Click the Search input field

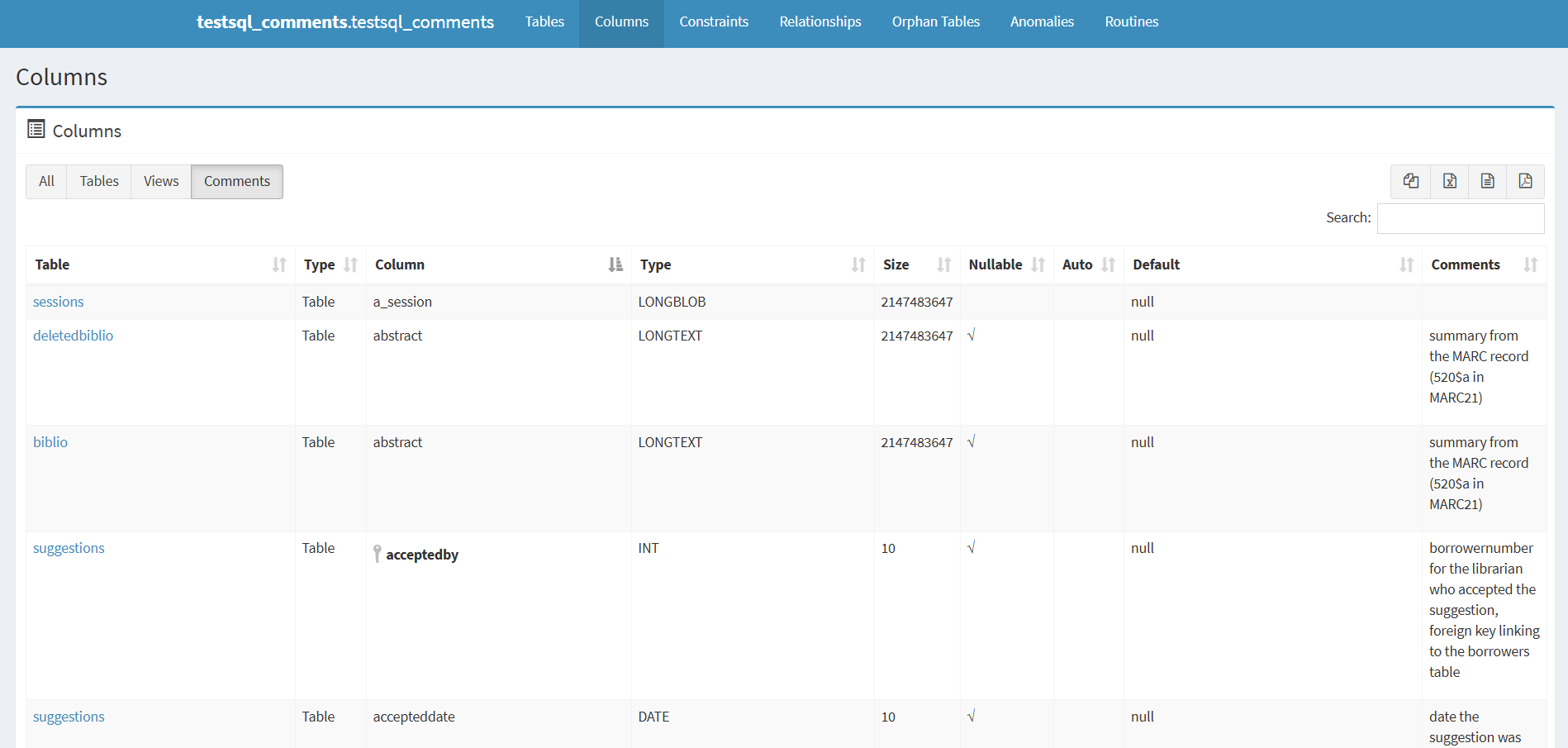click(x=1460, y=218)
